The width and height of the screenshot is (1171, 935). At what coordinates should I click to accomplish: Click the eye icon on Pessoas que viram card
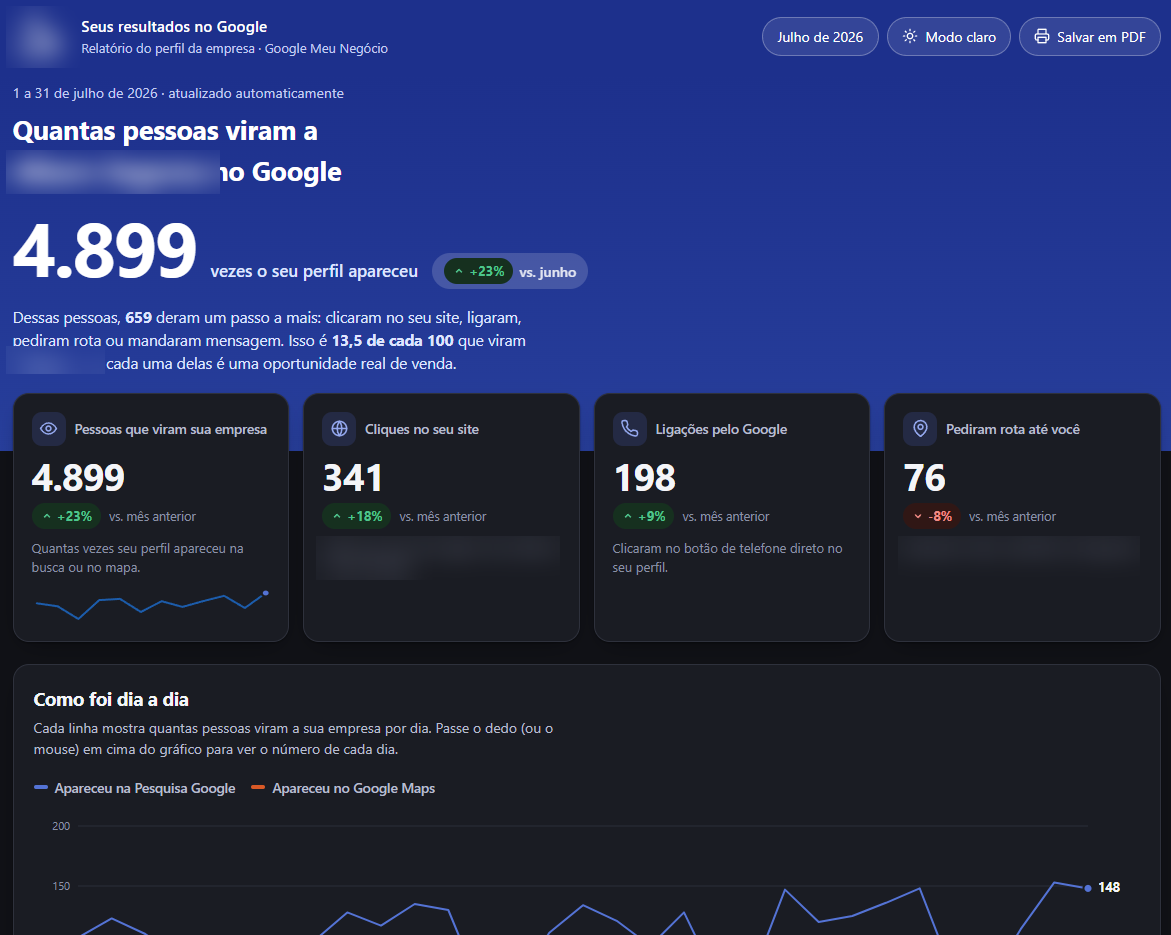point(49,429)
